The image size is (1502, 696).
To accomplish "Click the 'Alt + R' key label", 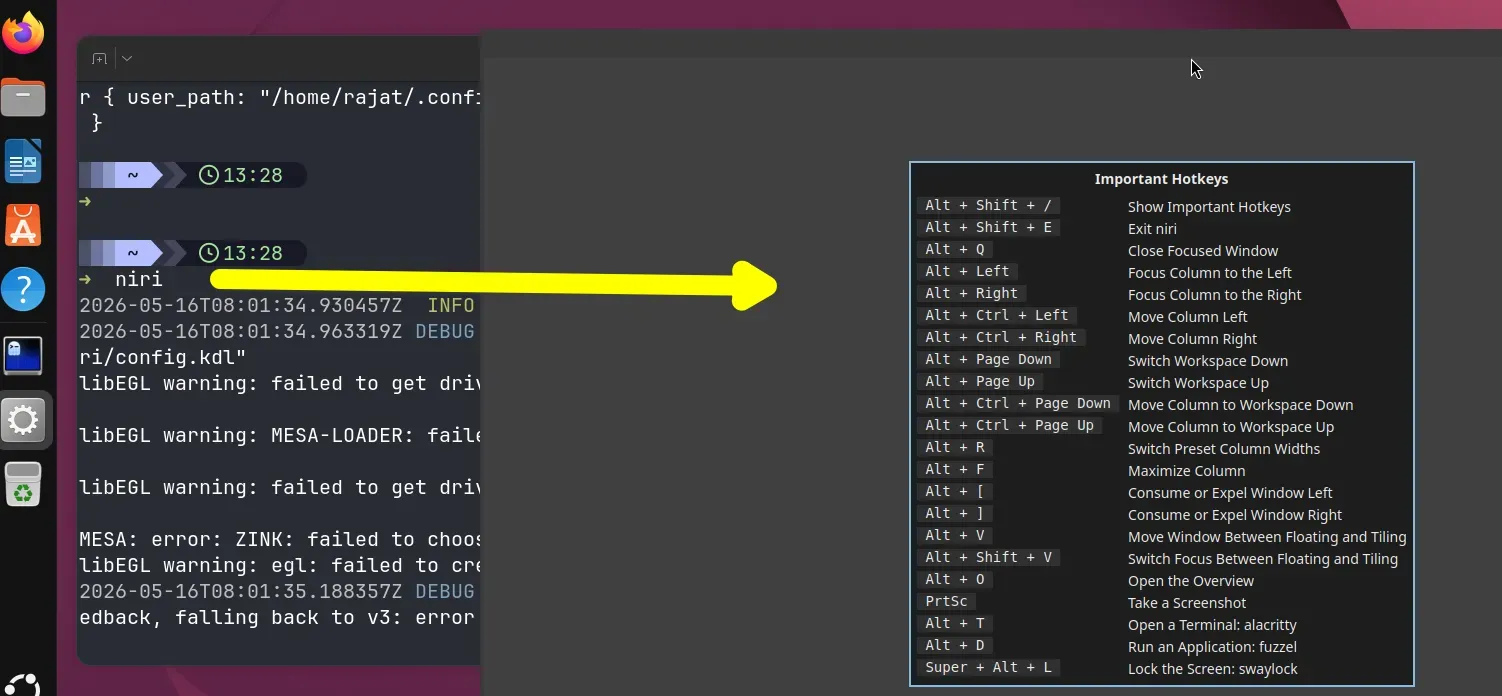I will click(x=954, y=447).
